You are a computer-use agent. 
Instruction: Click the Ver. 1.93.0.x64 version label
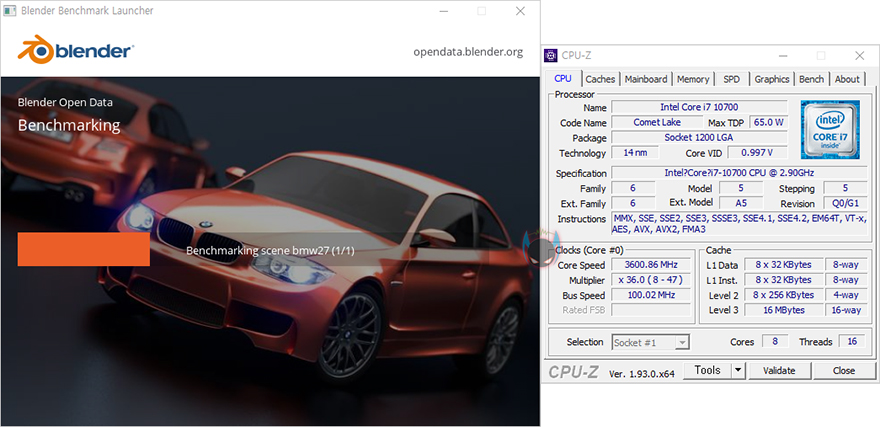click(x=641, y=373)
